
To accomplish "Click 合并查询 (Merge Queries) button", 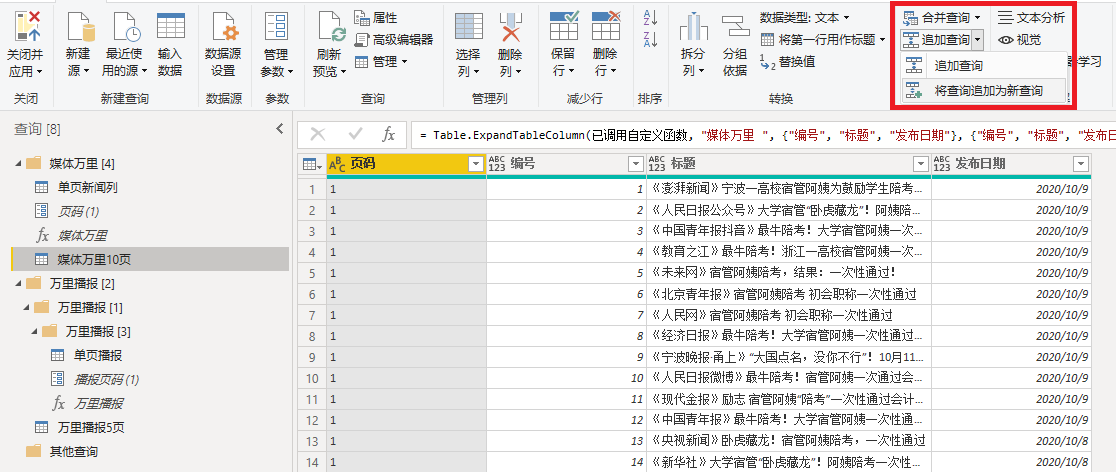I will point(943,17).
